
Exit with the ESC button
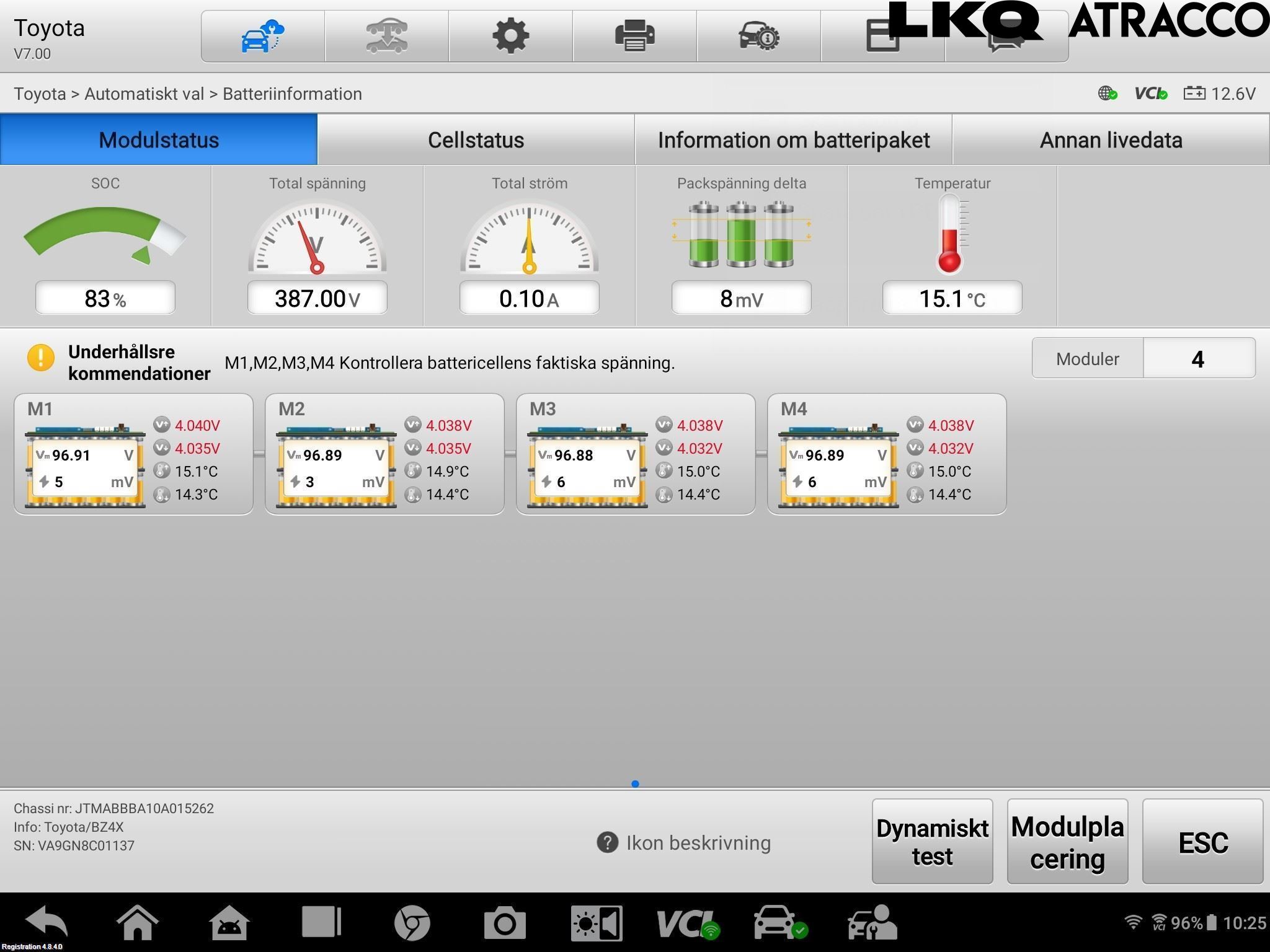1202,841
